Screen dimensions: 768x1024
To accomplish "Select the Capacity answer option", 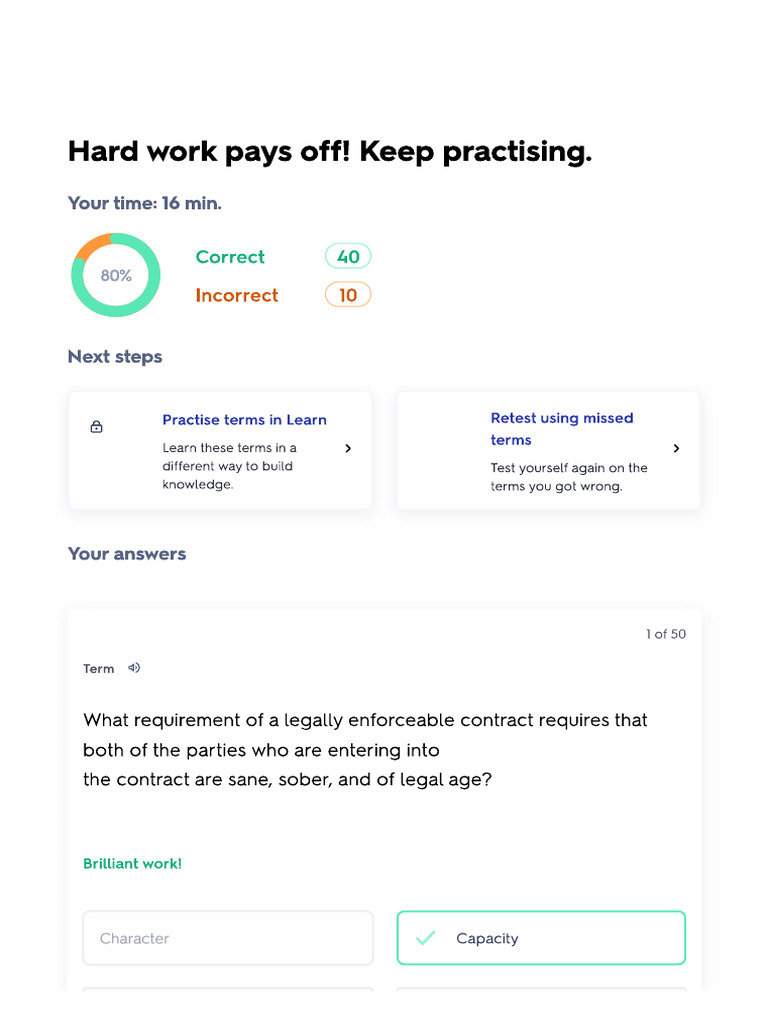I will point(541,938).
